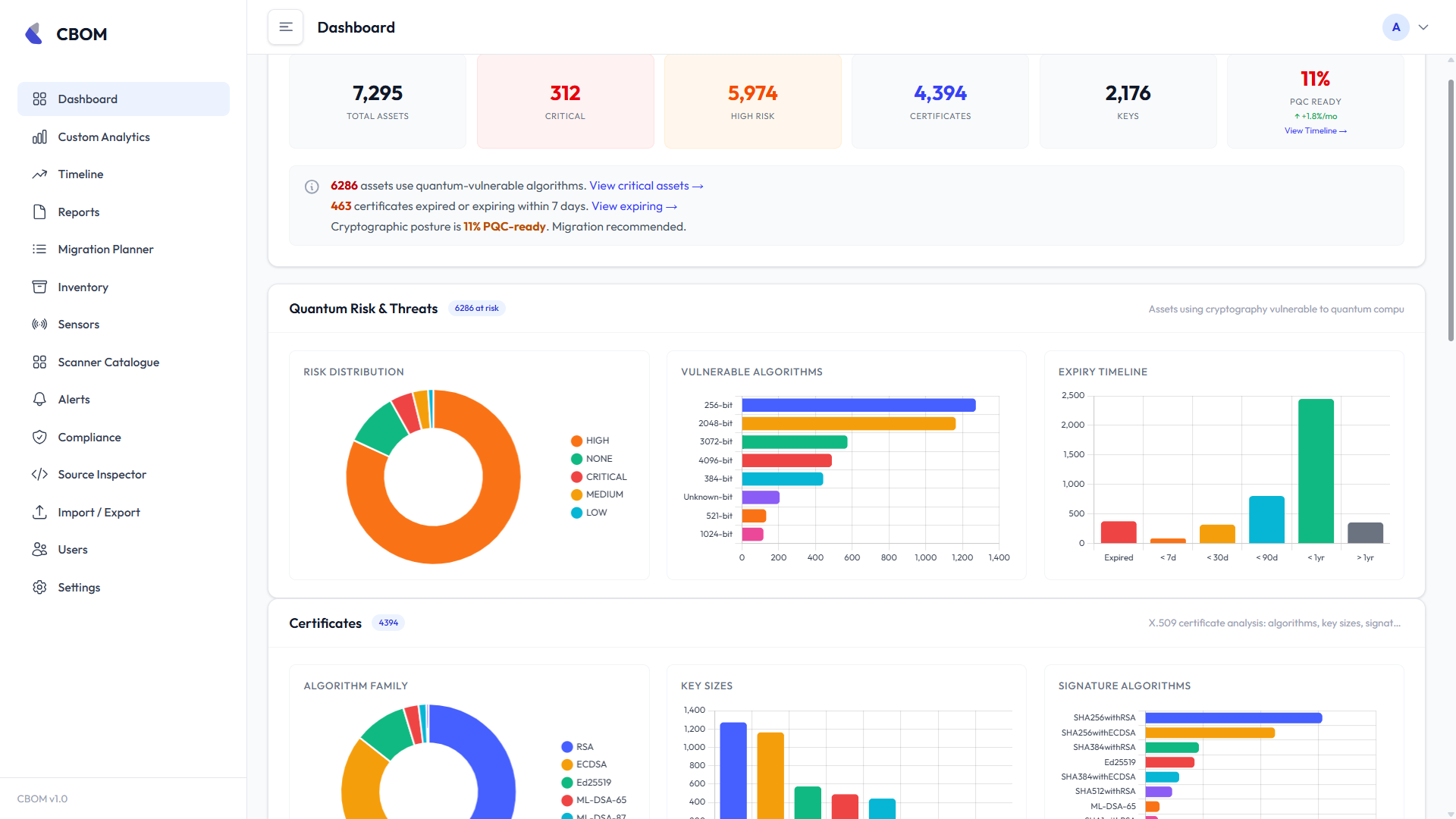Open Source Inspector

124,475
